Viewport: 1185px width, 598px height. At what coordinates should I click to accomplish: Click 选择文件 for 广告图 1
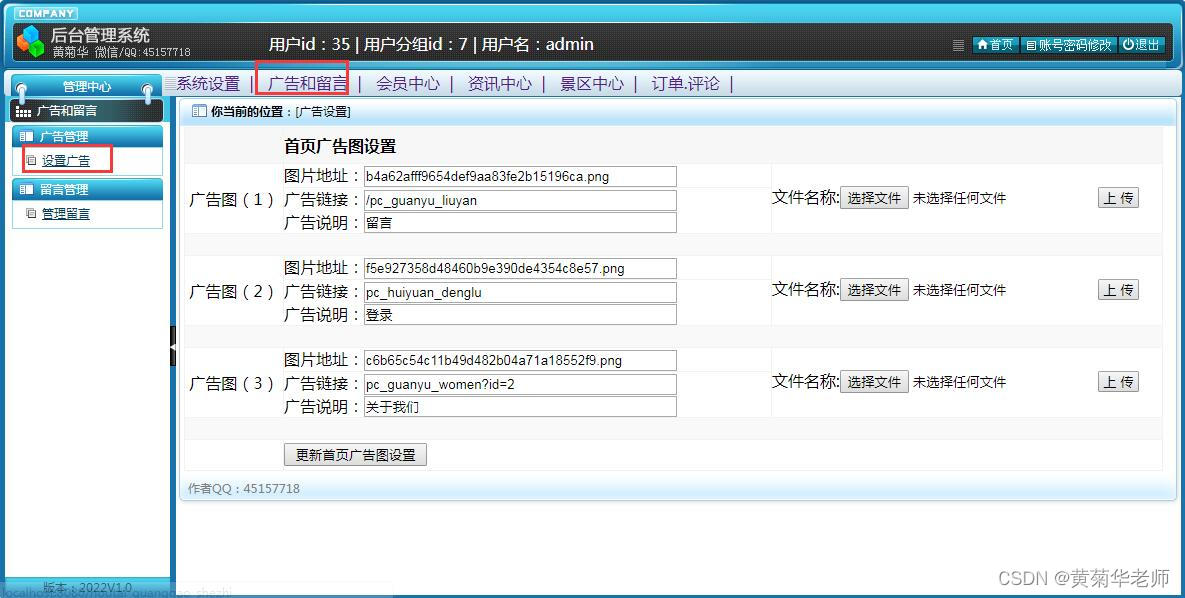click(874, 198)
